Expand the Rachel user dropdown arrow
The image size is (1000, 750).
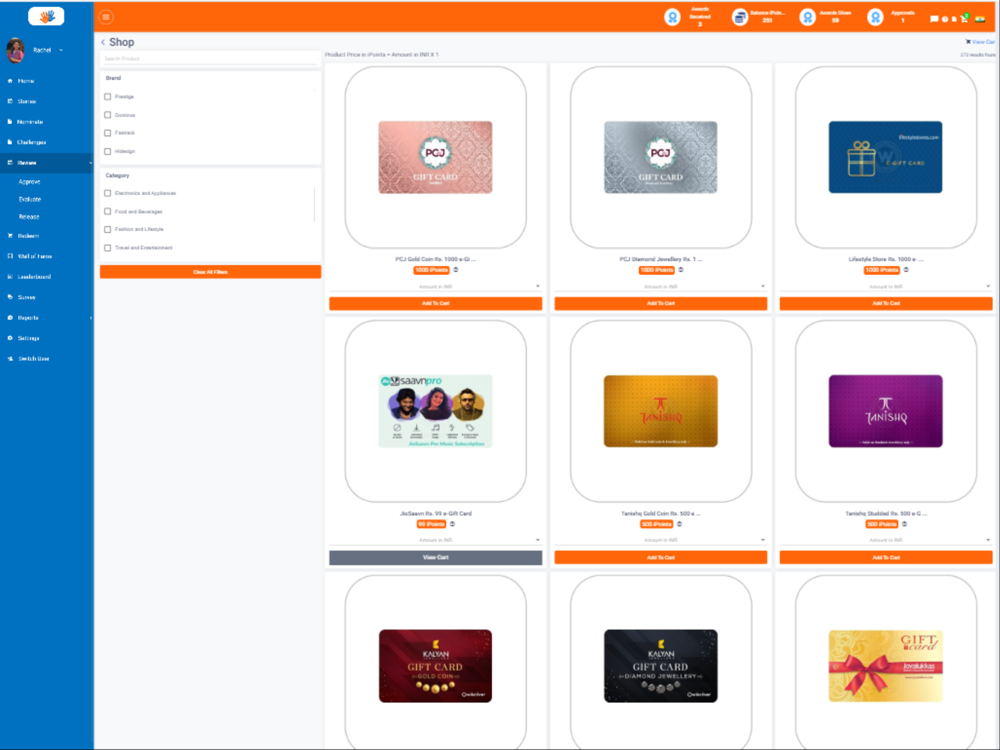click(61, 50)
